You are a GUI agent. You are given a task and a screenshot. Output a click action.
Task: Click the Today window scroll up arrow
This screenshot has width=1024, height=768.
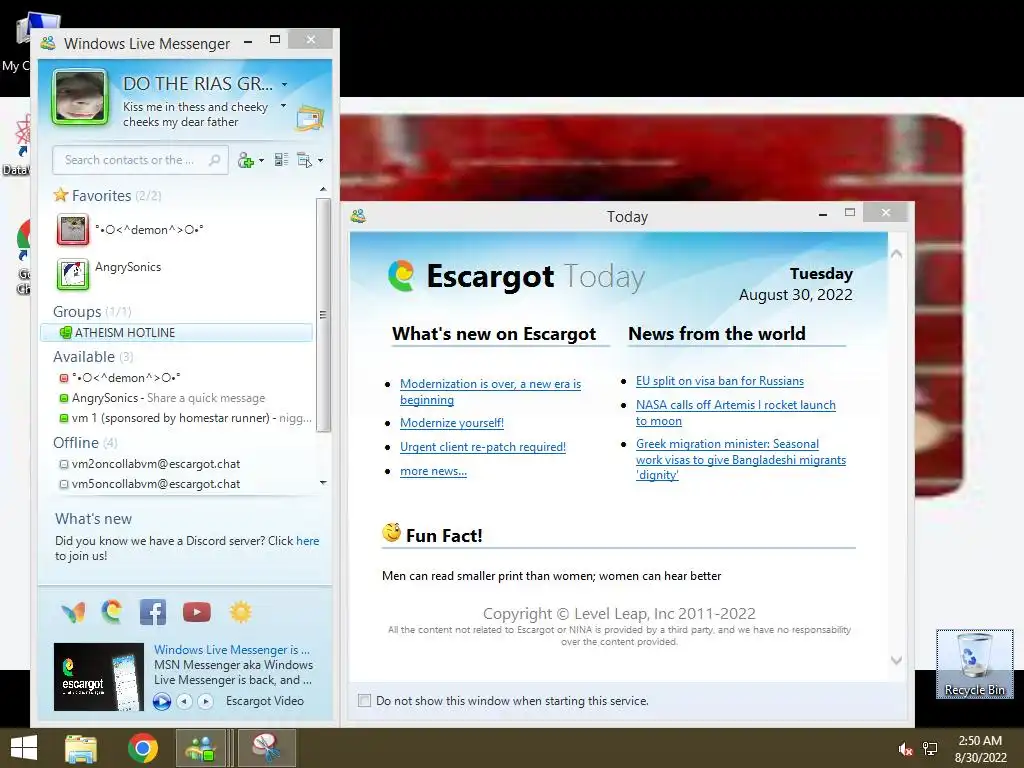(x=896, y=253)
